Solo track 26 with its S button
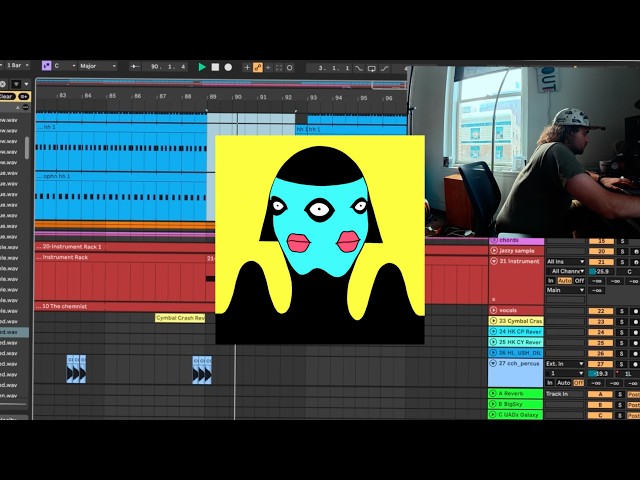 [x=622, y=353]
